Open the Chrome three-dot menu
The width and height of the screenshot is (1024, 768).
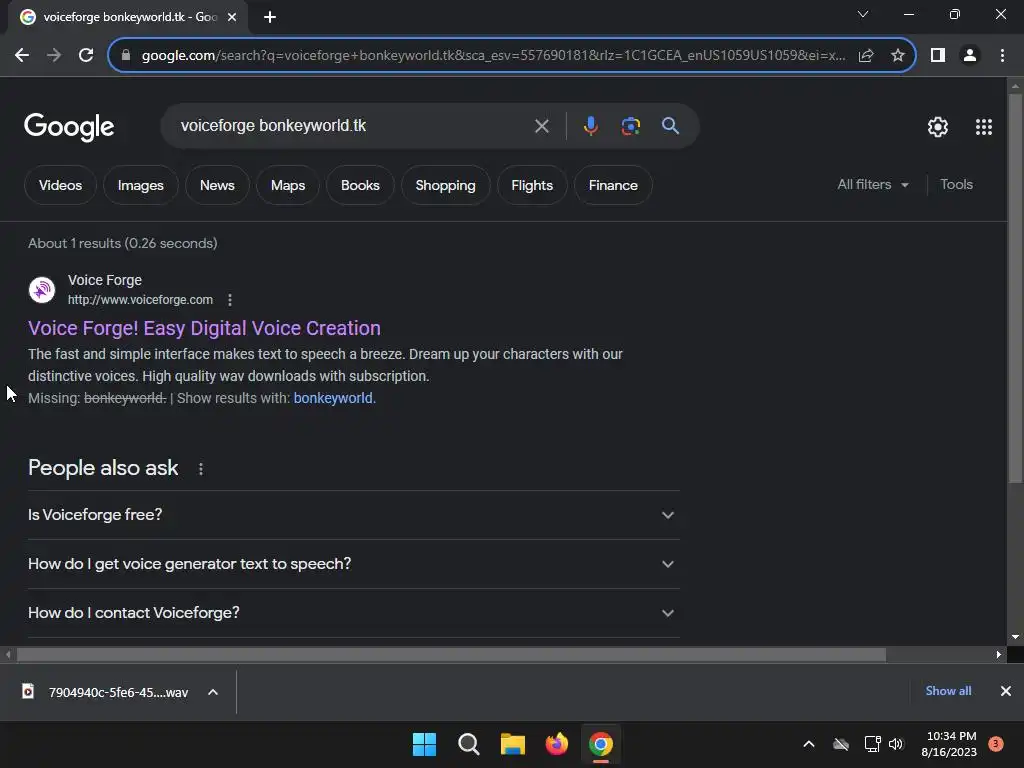tap(1002, 56)
